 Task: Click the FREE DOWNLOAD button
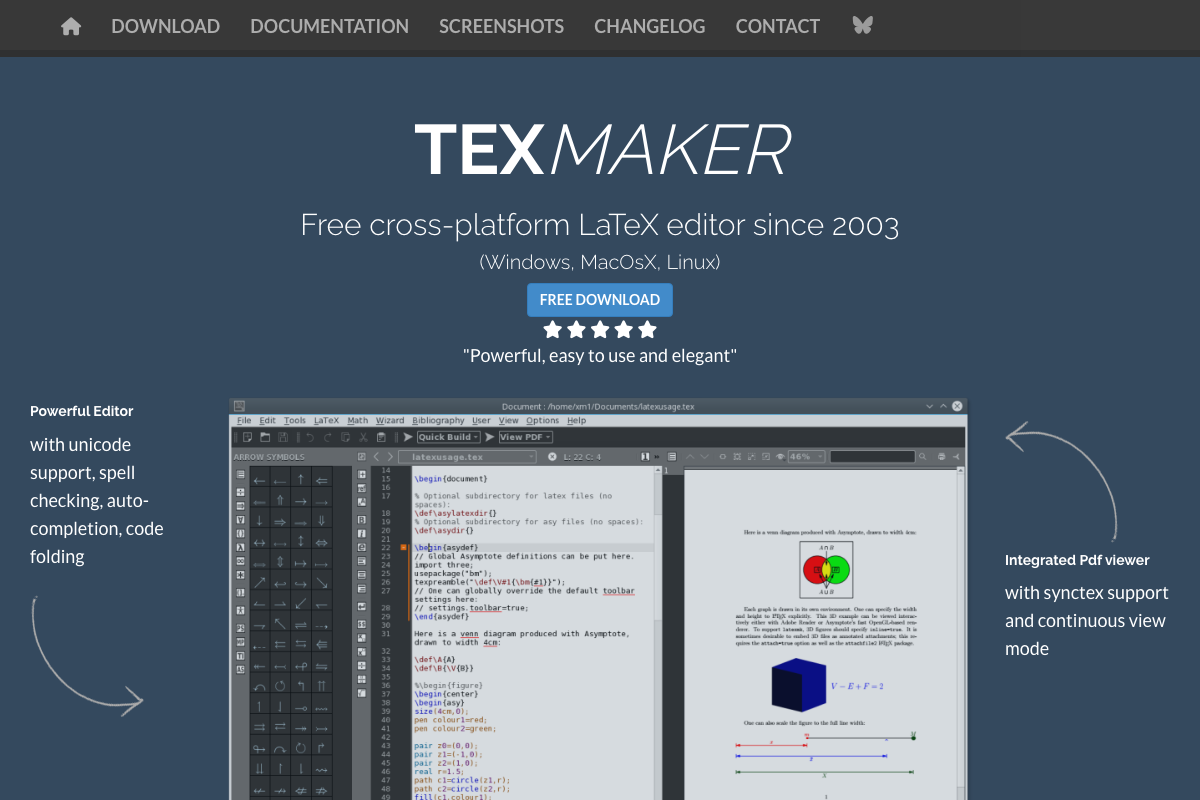coord(600,300)
